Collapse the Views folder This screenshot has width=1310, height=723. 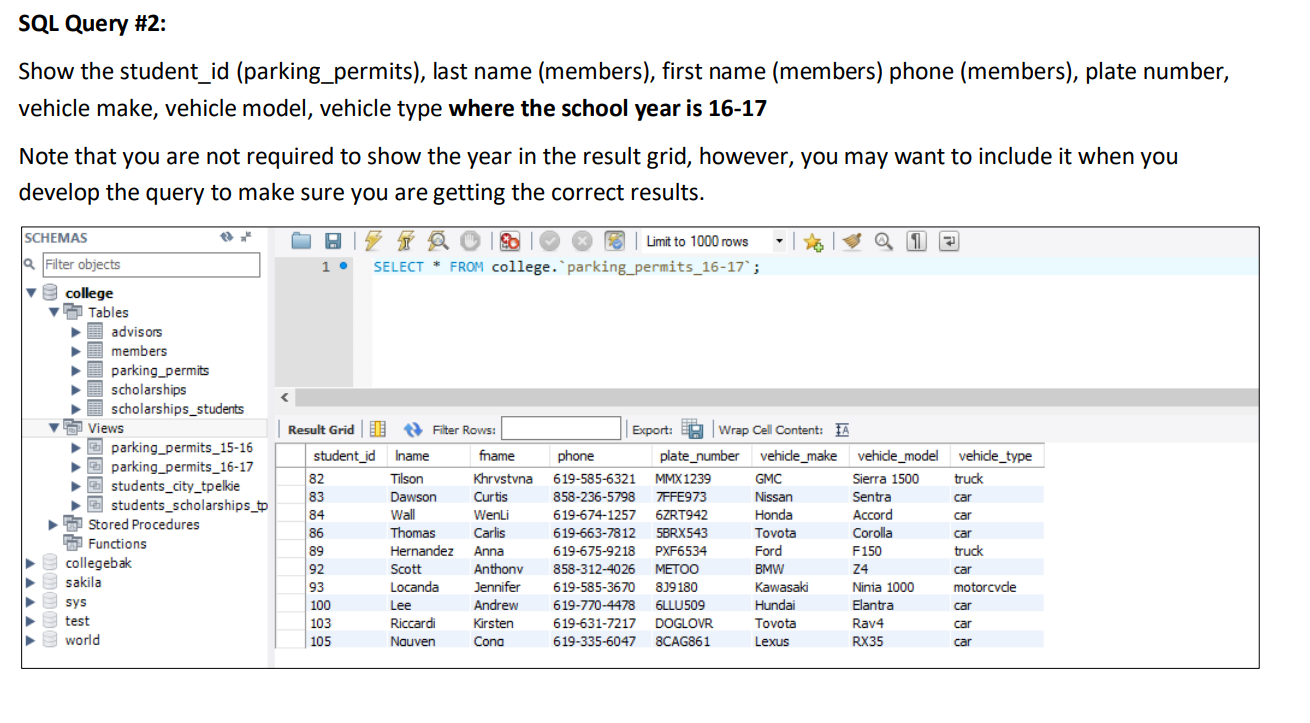pyautogui.click(x=56, y=428)
